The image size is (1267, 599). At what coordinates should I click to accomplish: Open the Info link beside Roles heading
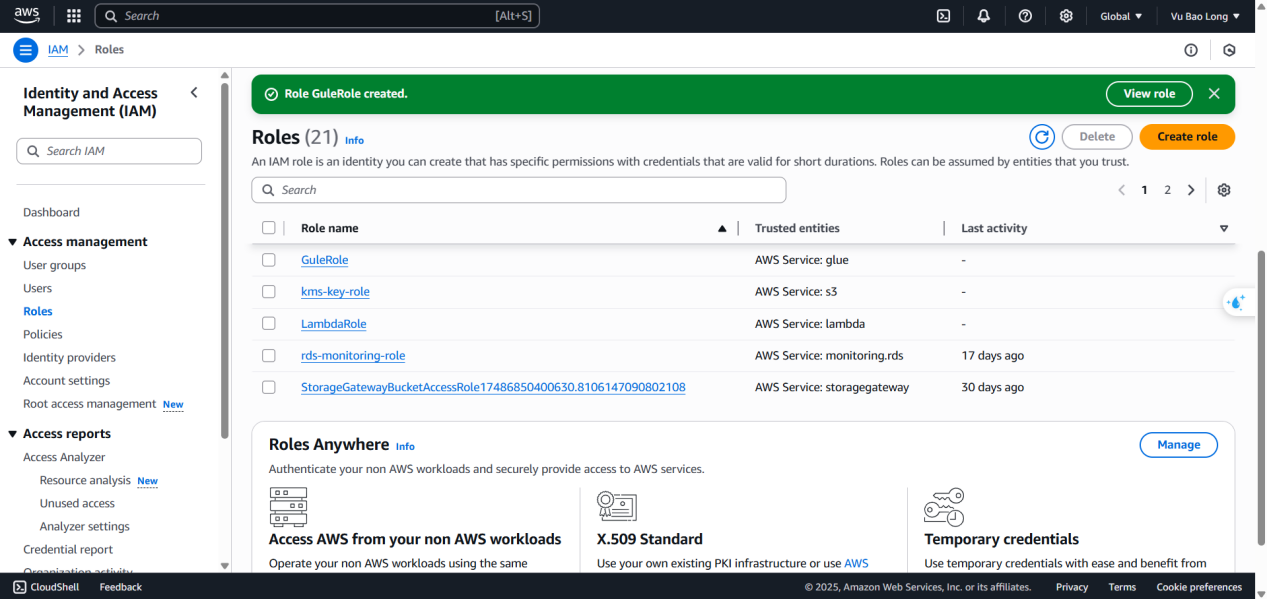pos(354,140)
